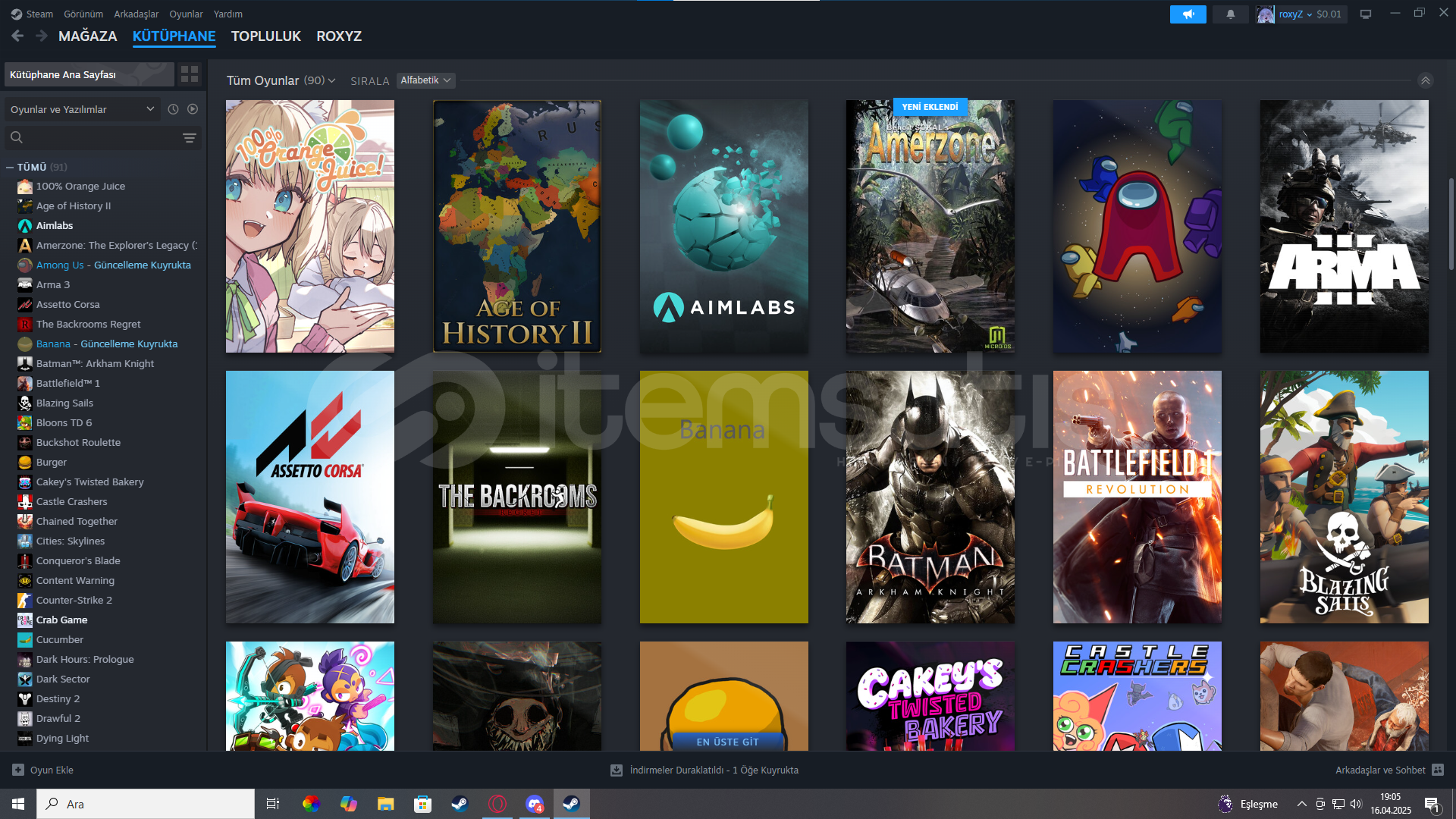Open Arma 3 cover art
This screenshot has height=819, width=1456.
[1345, 226]
